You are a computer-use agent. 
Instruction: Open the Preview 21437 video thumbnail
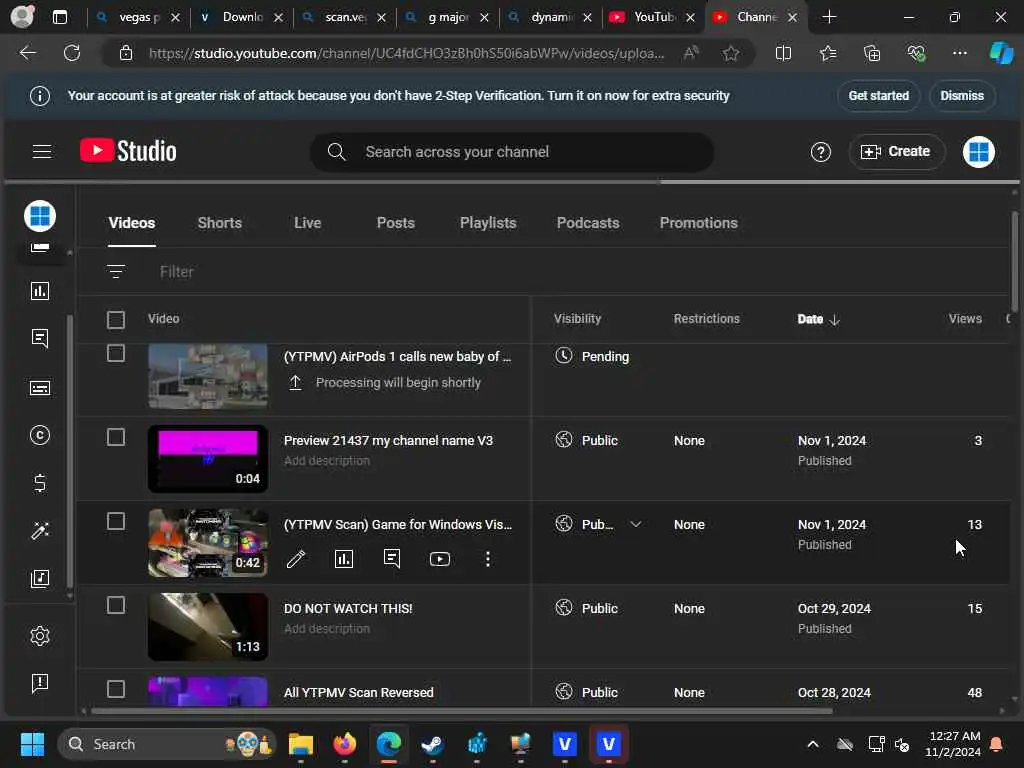208,458
